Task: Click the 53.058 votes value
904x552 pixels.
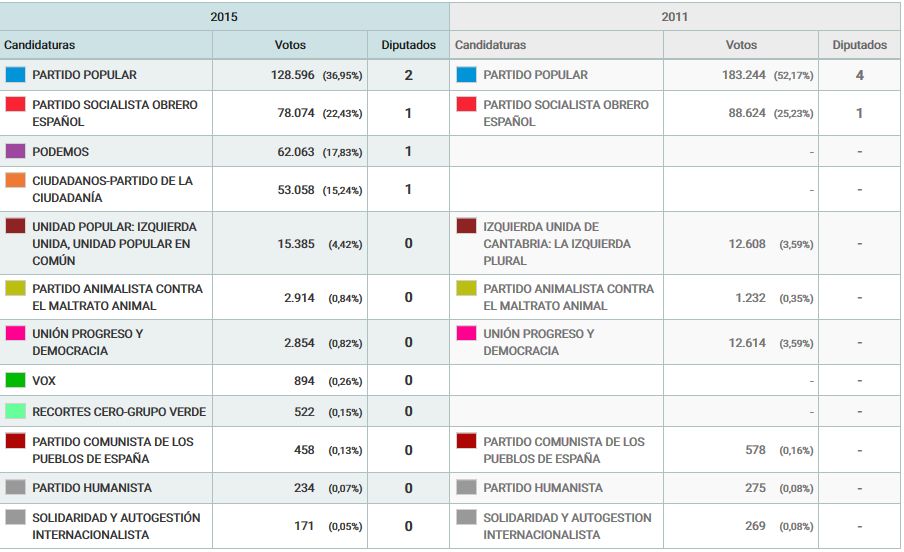Action: tap(296, 190)
